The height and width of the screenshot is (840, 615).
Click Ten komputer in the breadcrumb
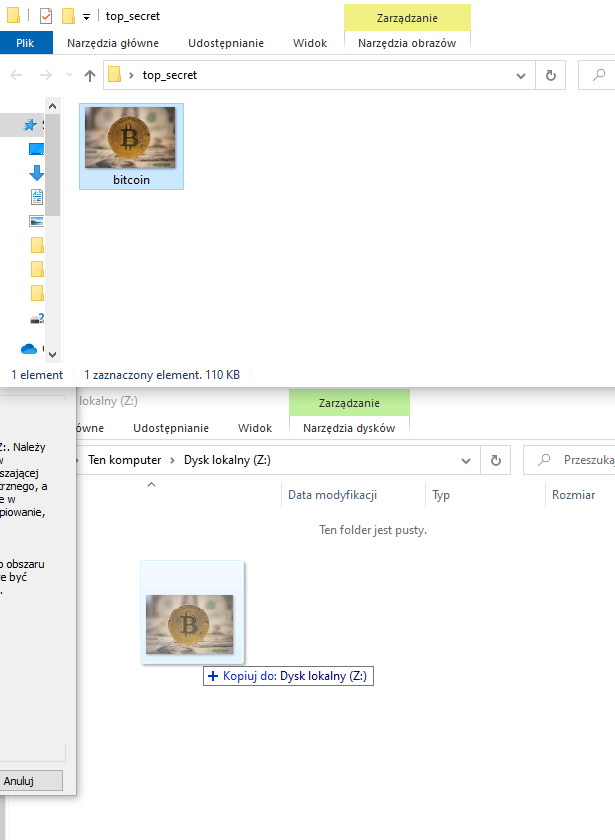pyautogui.click(x=124, y=460)
